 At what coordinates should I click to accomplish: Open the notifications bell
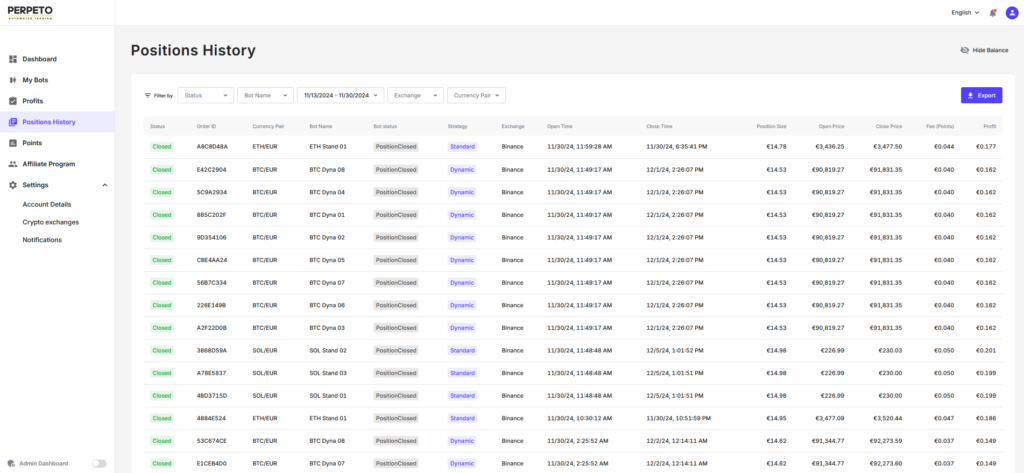[993, 12]
